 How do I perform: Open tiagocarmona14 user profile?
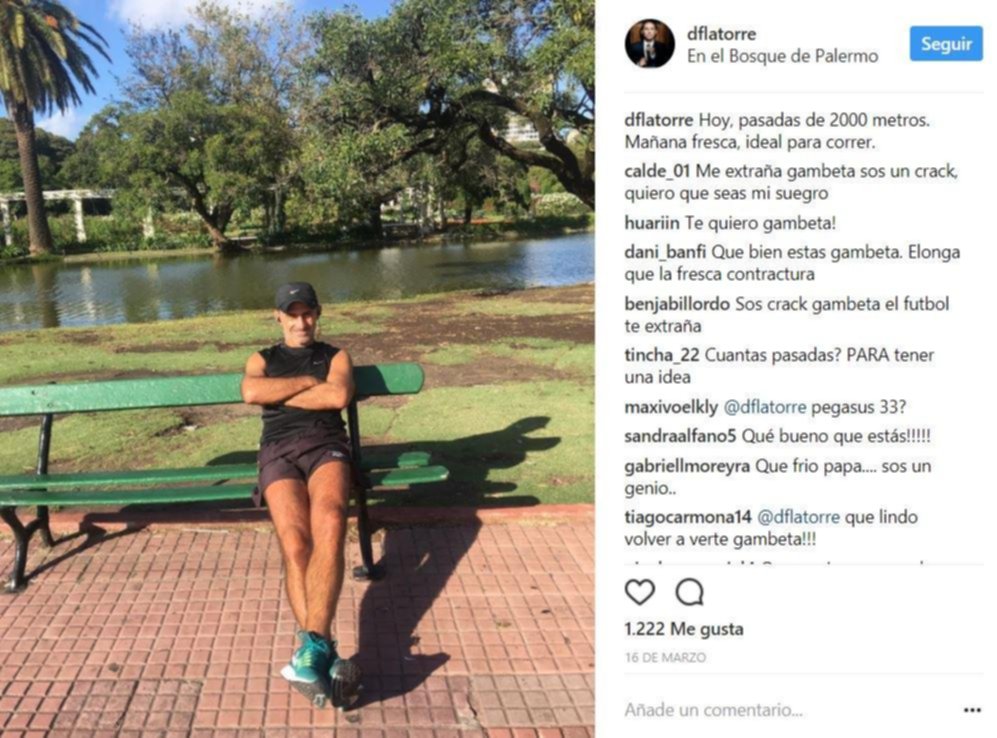(687, 517)
